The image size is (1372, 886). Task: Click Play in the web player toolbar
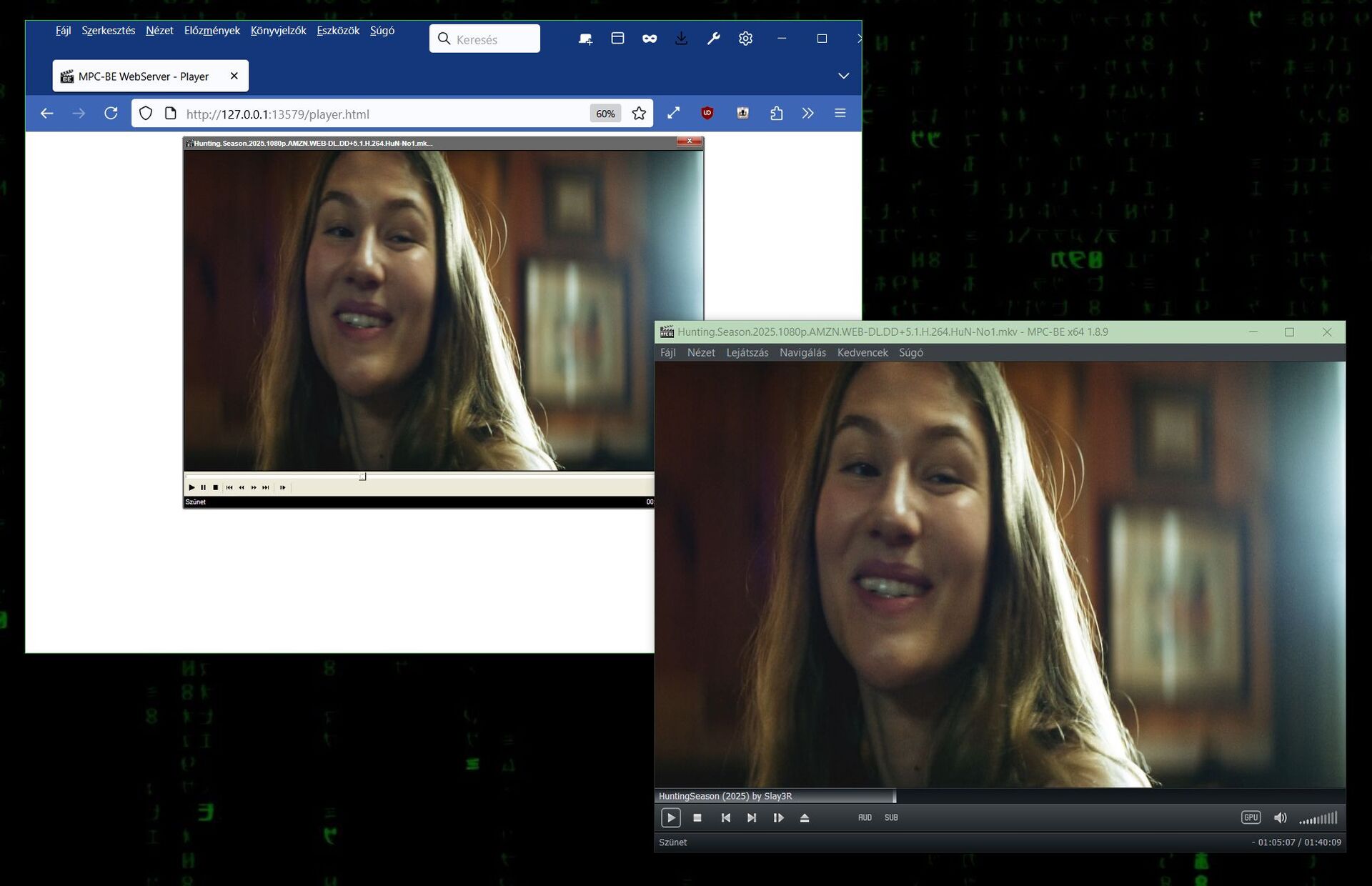(192, 487)
